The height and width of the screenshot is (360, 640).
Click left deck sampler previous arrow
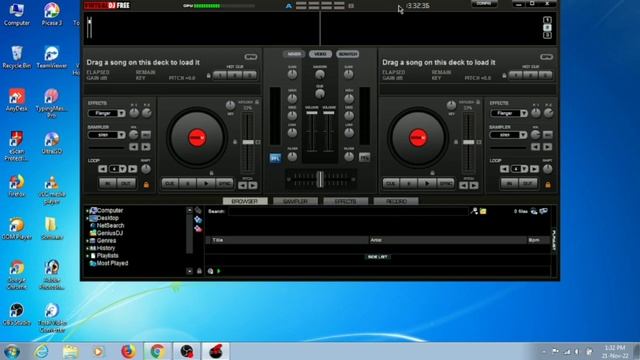click(x=133, y=147)
